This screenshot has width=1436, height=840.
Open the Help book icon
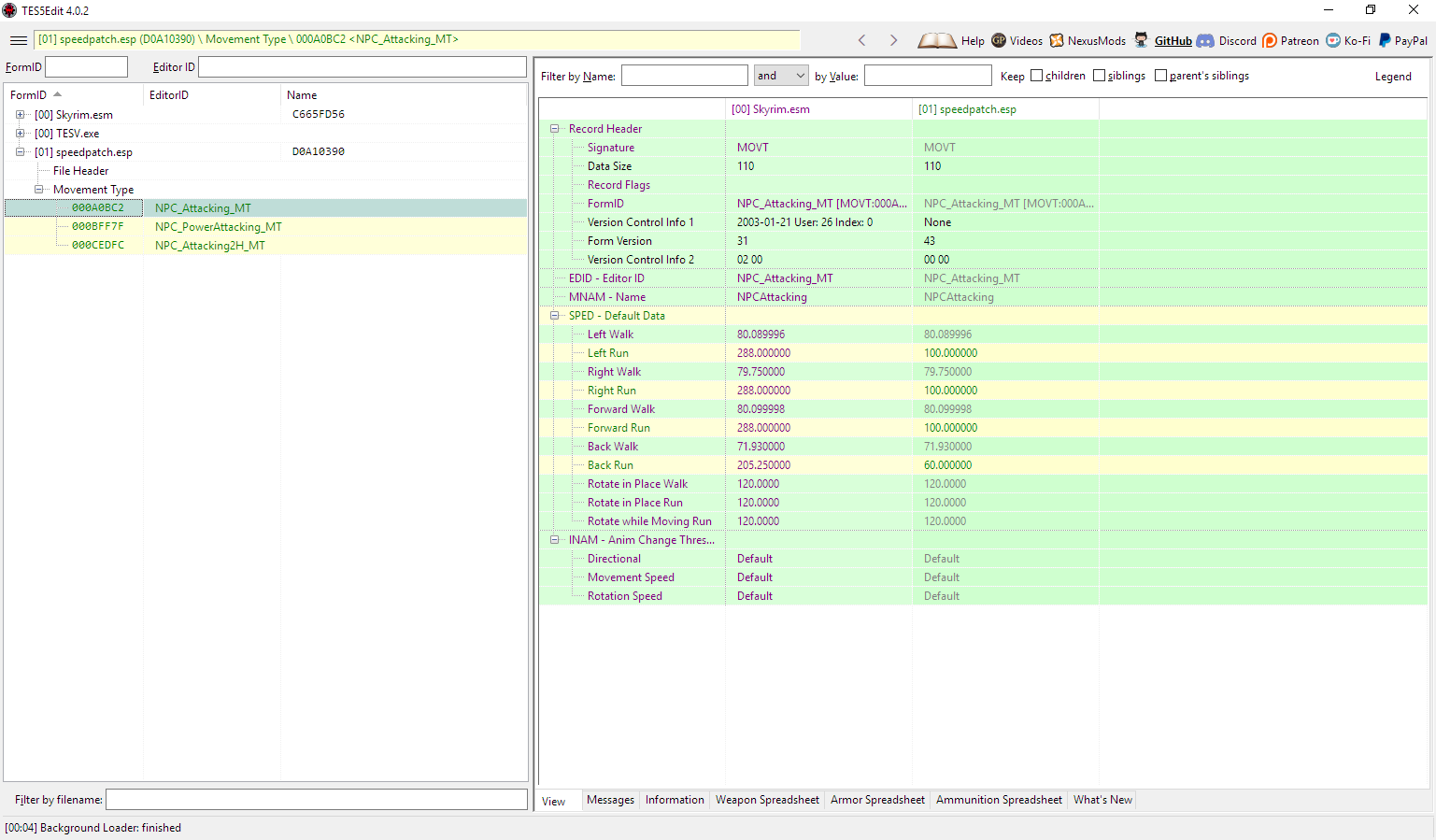click(936, 40)
